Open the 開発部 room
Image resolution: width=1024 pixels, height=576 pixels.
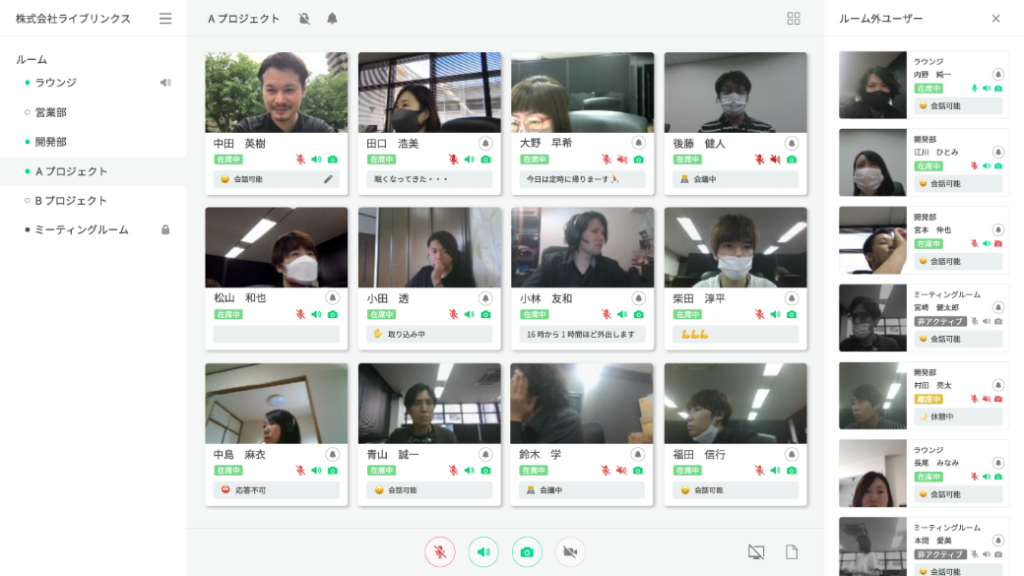click(50, 142)
